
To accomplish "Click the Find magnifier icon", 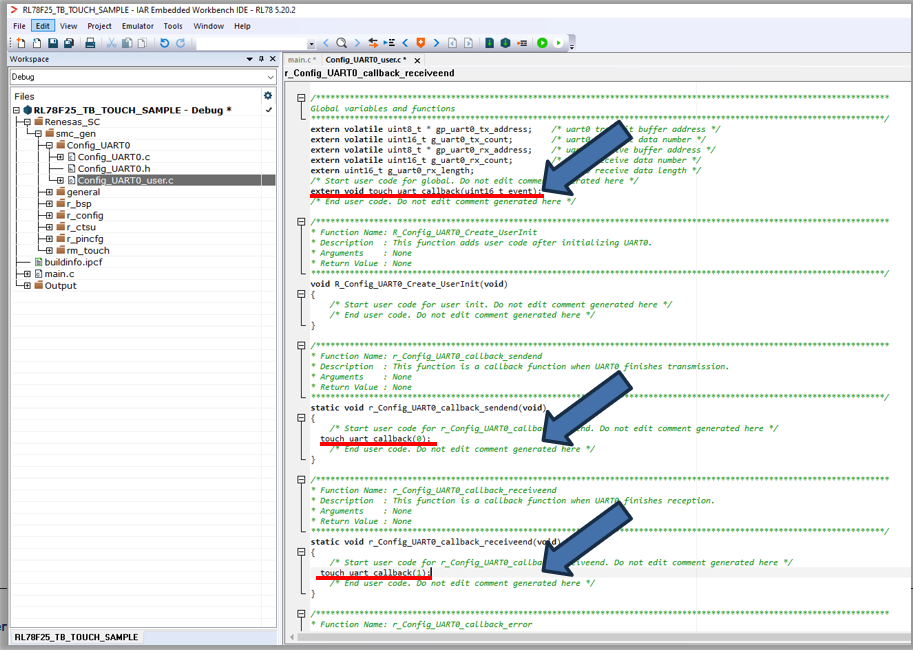I will 342,43.
